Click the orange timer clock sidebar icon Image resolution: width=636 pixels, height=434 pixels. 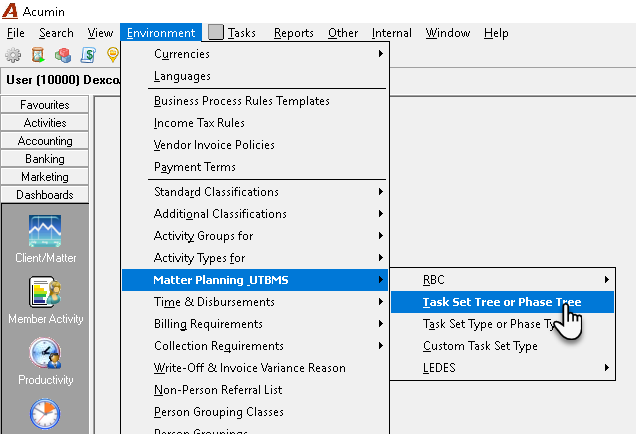tap(45, 414)
